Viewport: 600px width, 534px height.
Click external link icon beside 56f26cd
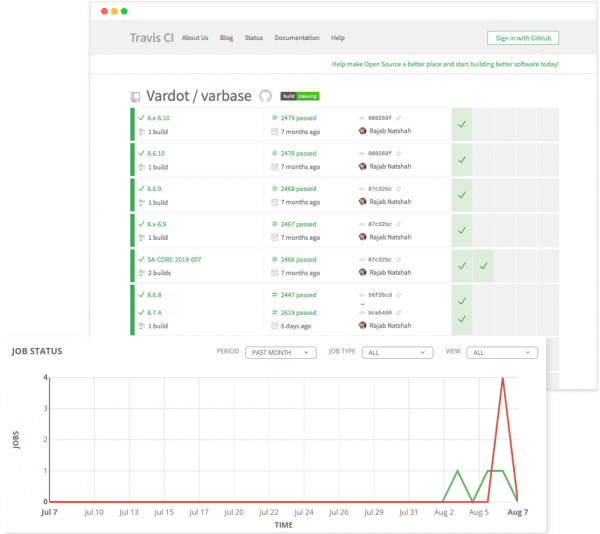click(398, 295)
